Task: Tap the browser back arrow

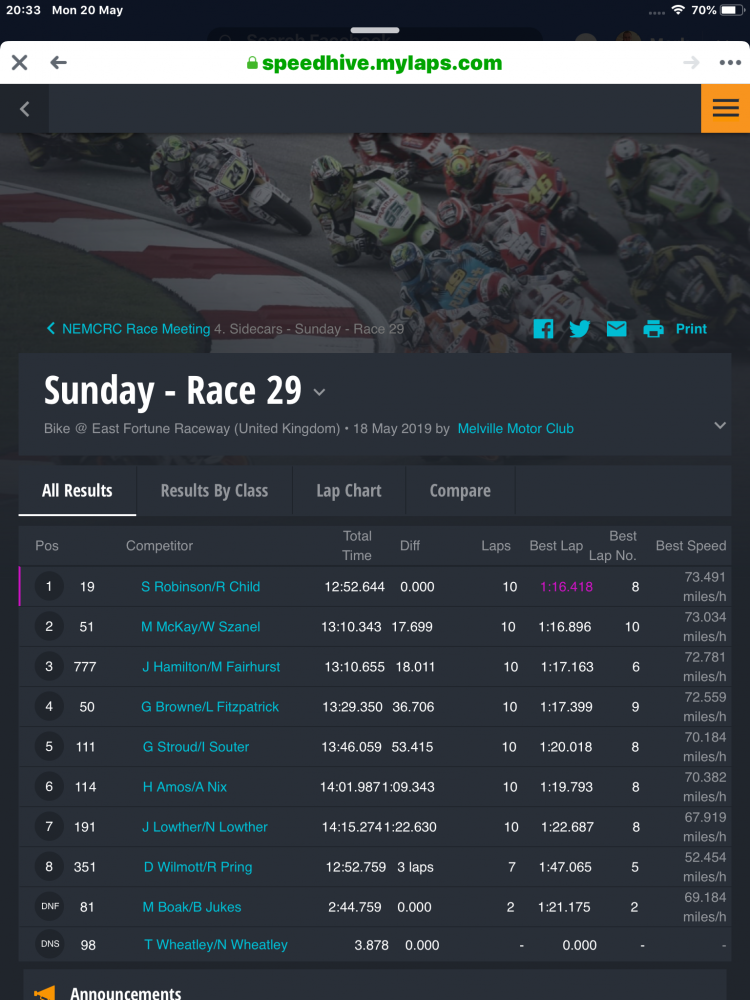Action: [x=58, y=63]
